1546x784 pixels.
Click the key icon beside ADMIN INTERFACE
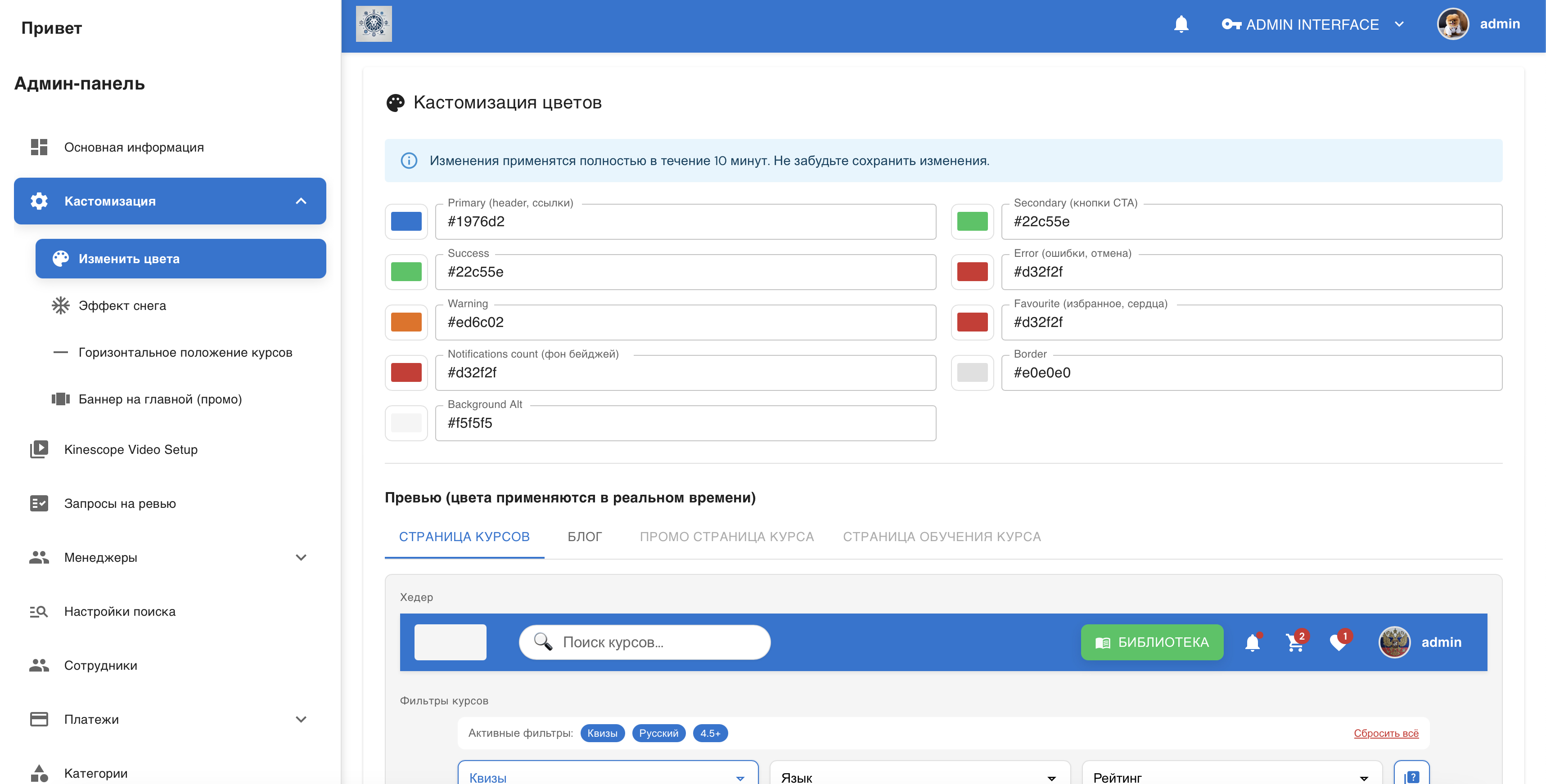[x=1231, y=24]
